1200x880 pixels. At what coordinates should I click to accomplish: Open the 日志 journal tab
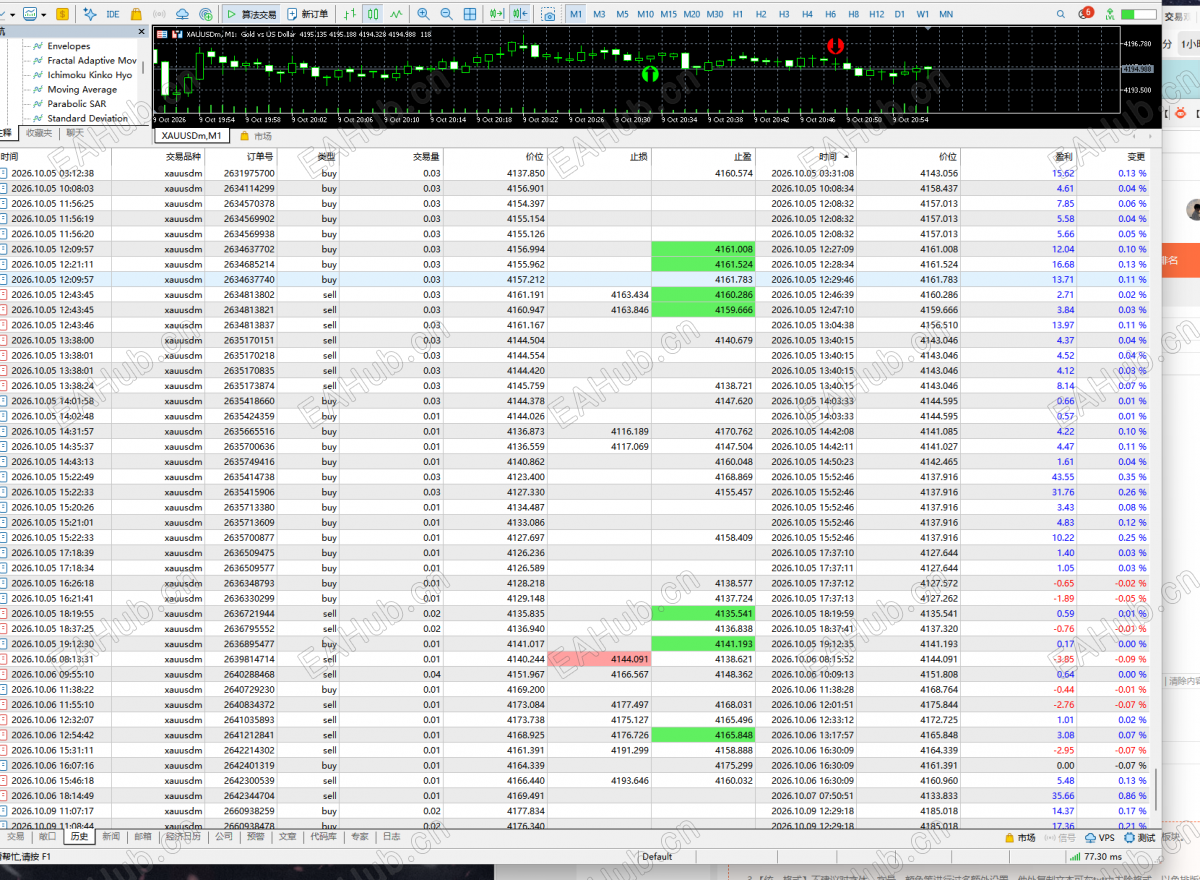[391, 837]
